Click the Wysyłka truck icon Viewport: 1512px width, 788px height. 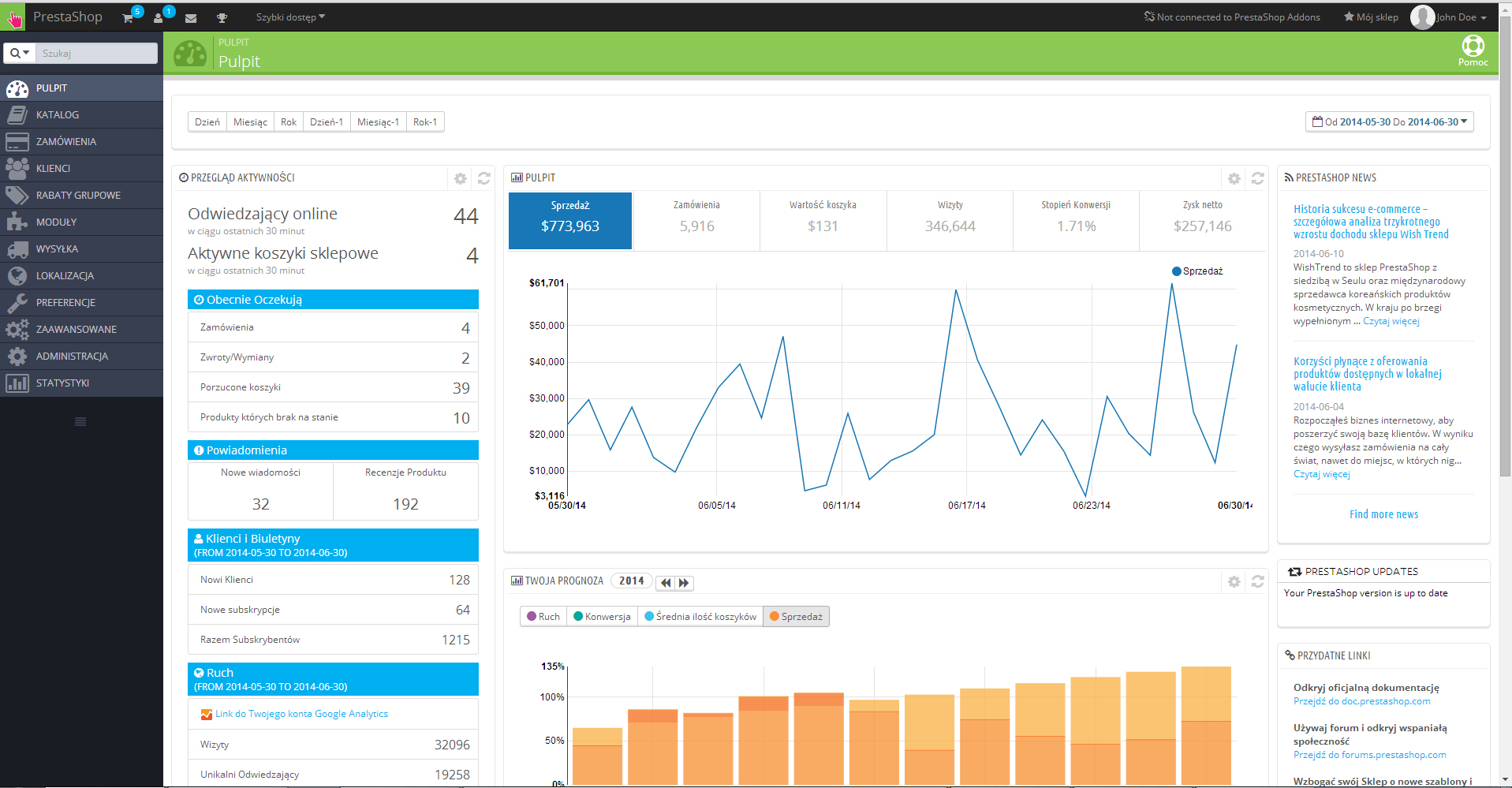[x=17, y=249]
